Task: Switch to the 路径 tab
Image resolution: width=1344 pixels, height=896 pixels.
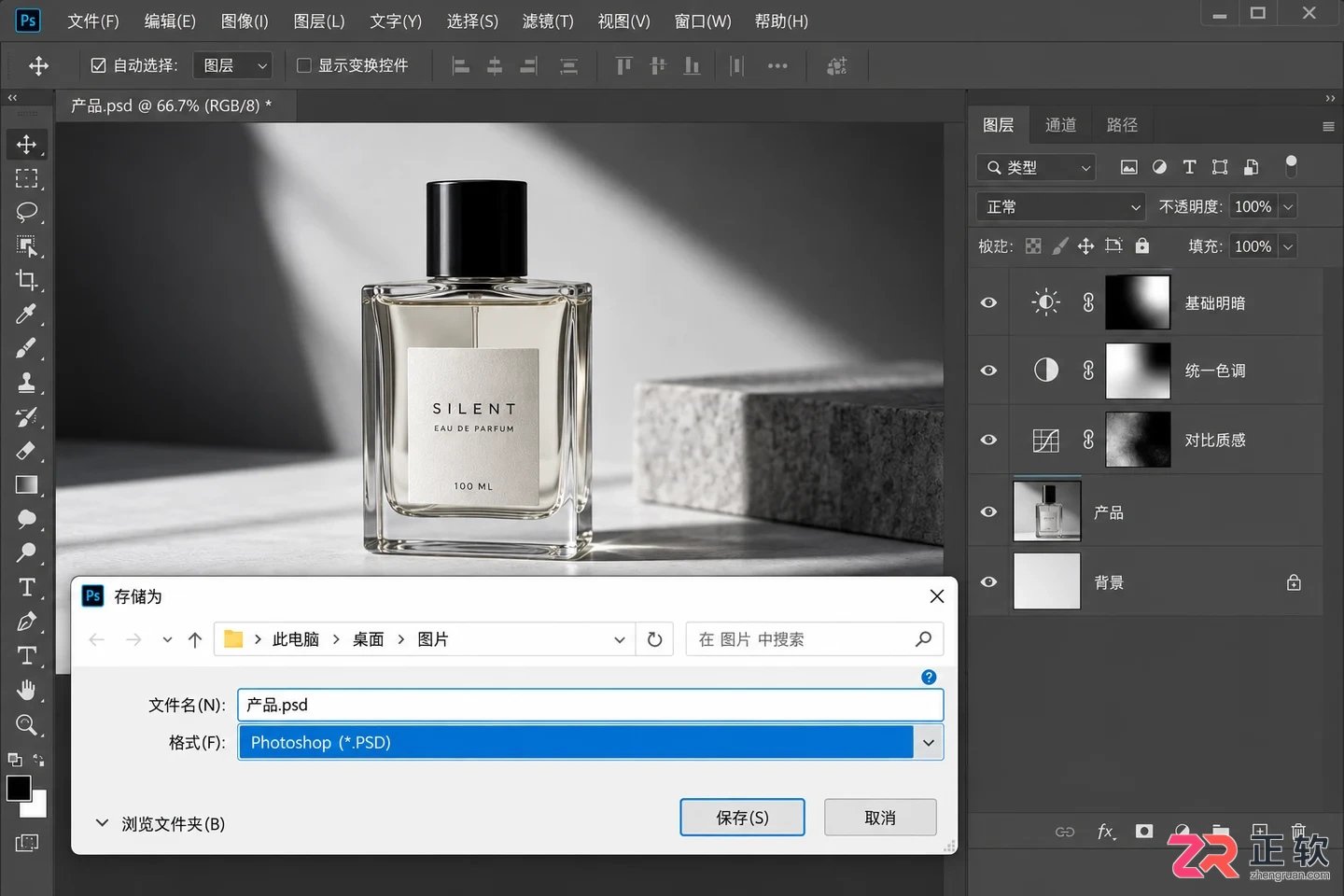Action: [x=1122, y=125]
